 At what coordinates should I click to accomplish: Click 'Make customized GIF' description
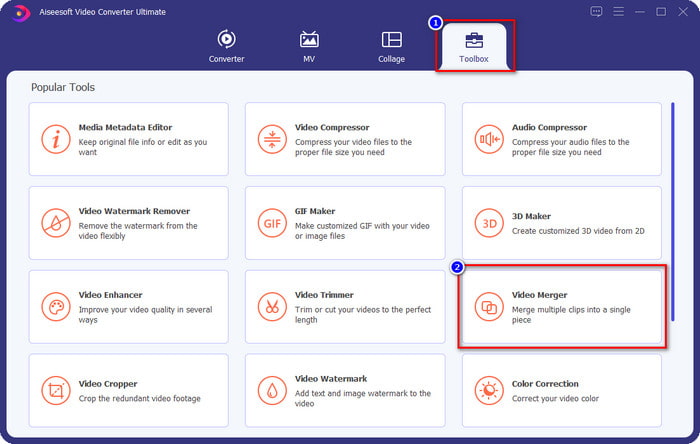(362, 231)
